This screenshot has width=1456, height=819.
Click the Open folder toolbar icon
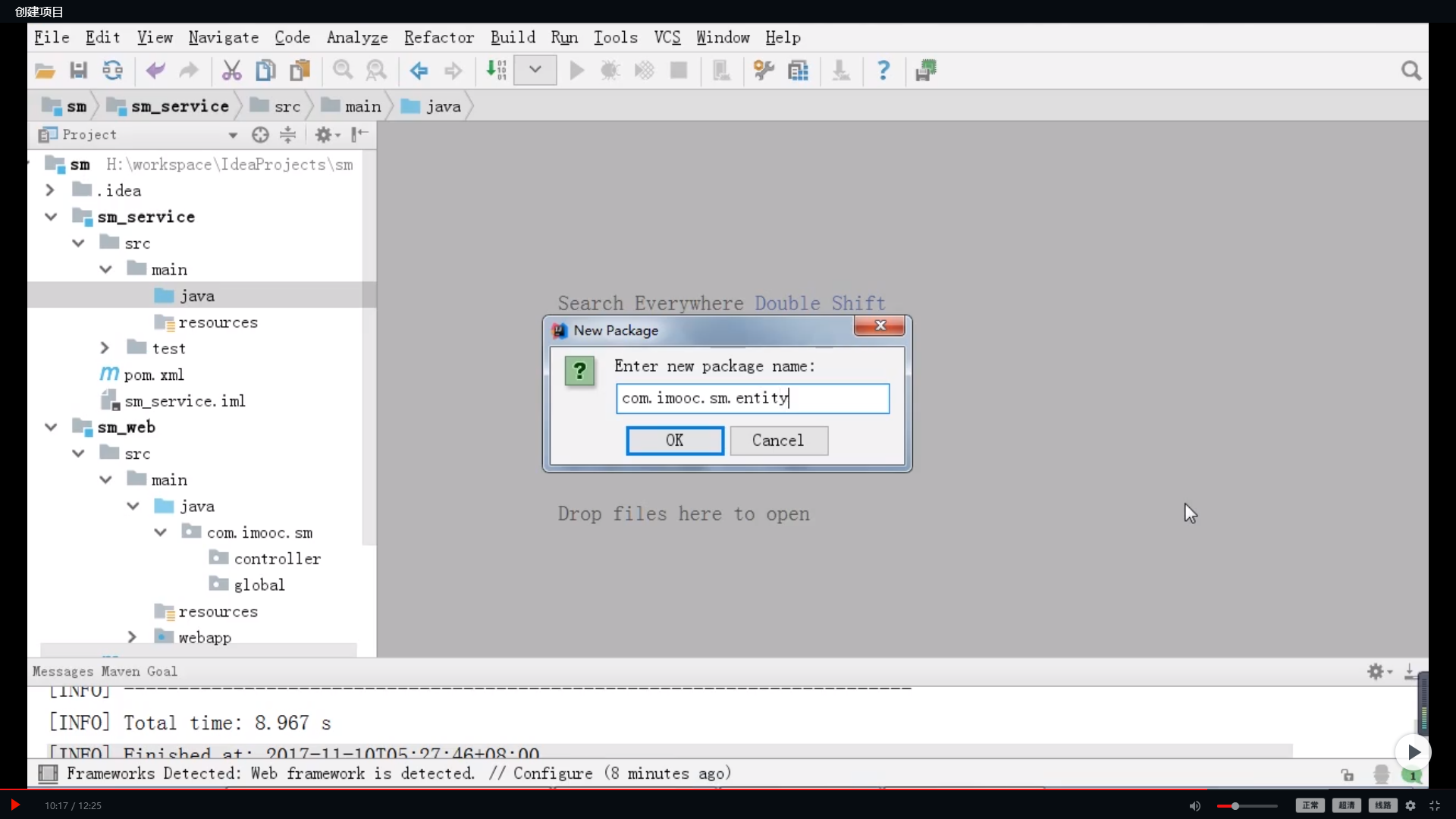click(x=45, y=71)
